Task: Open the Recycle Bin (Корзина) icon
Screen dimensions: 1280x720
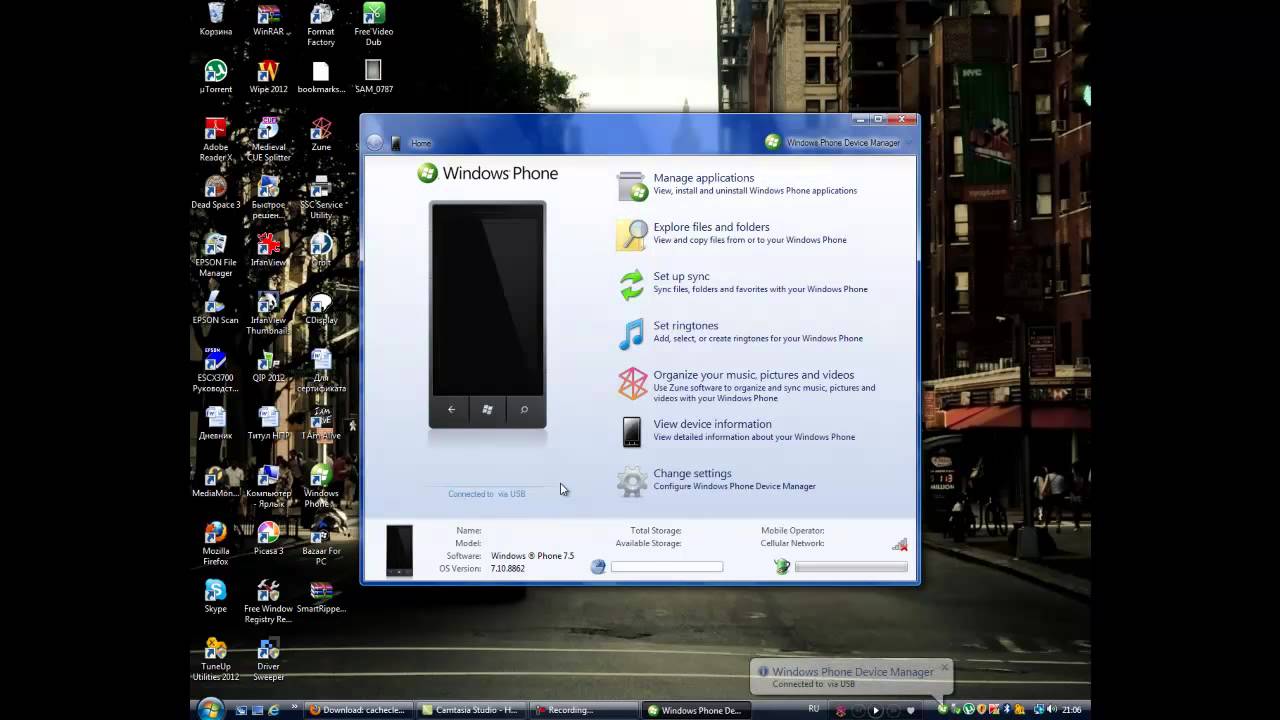Action: click(x=216, y=20)
